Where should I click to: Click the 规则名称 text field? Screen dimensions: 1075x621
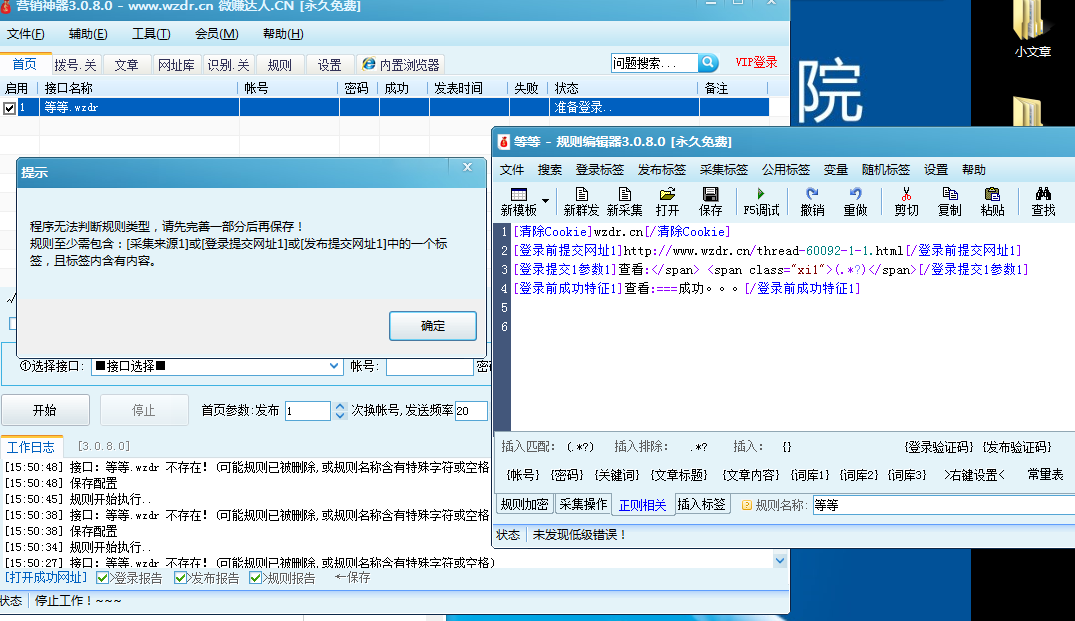point(940,505)
